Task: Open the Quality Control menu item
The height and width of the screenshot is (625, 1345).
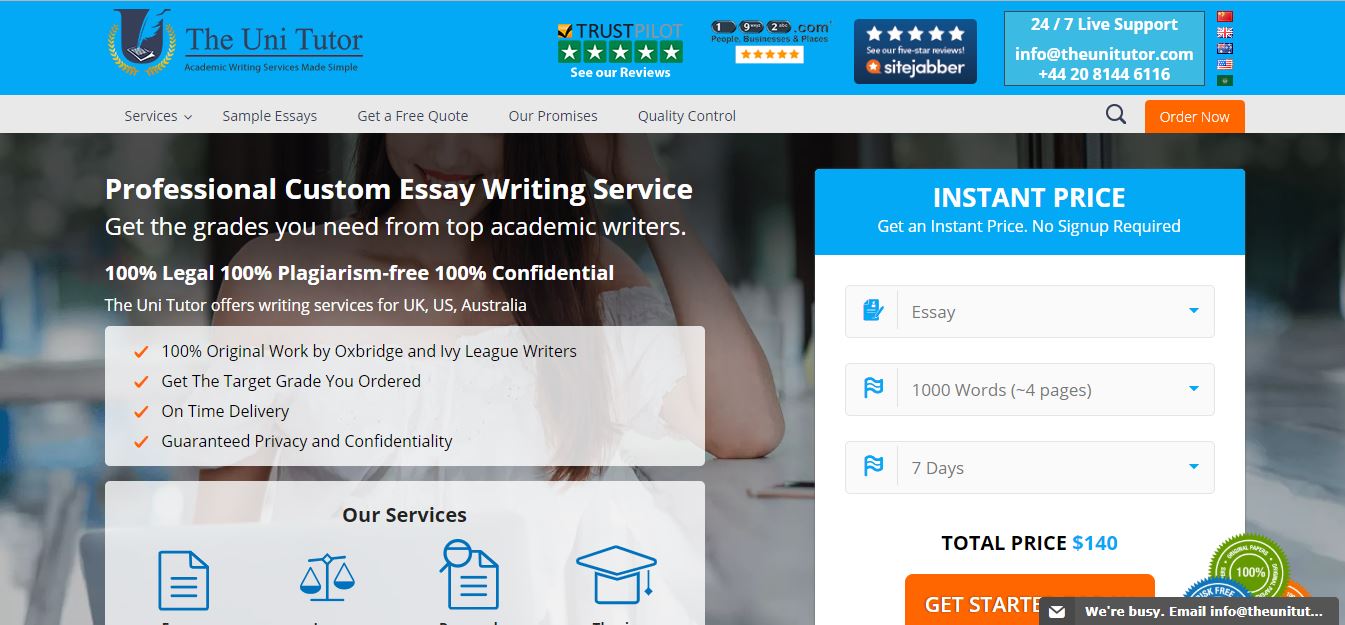Action: [x=686, y=116]
